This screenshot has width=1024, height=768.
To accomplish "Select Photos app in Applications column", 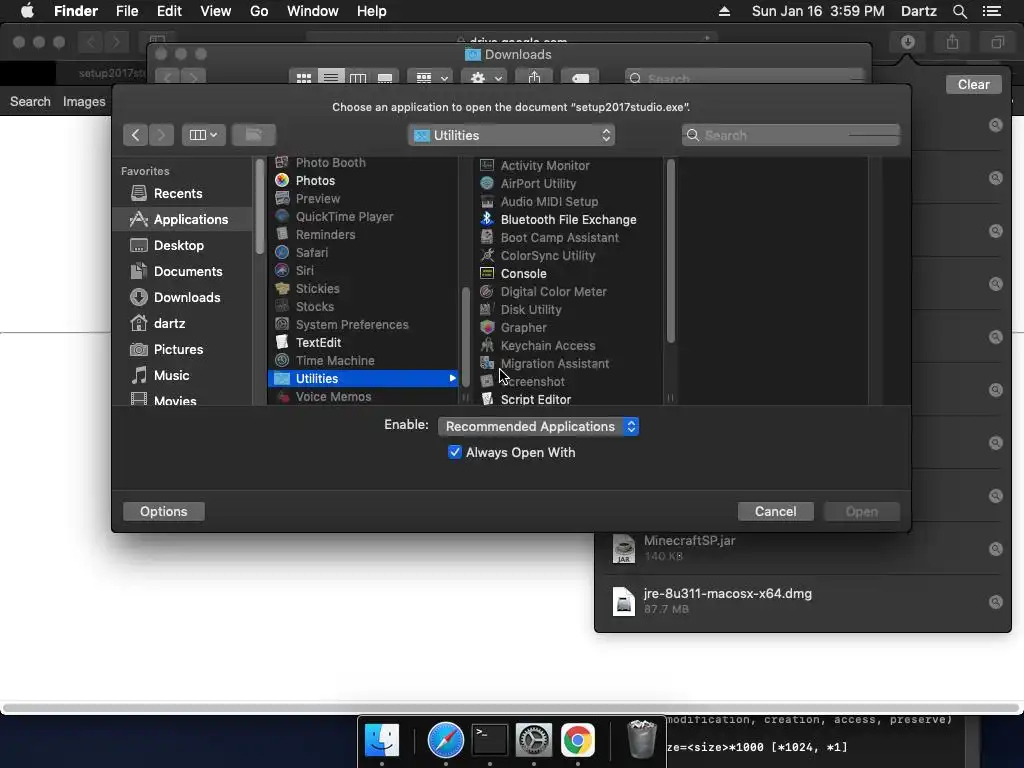I will 315,180.
